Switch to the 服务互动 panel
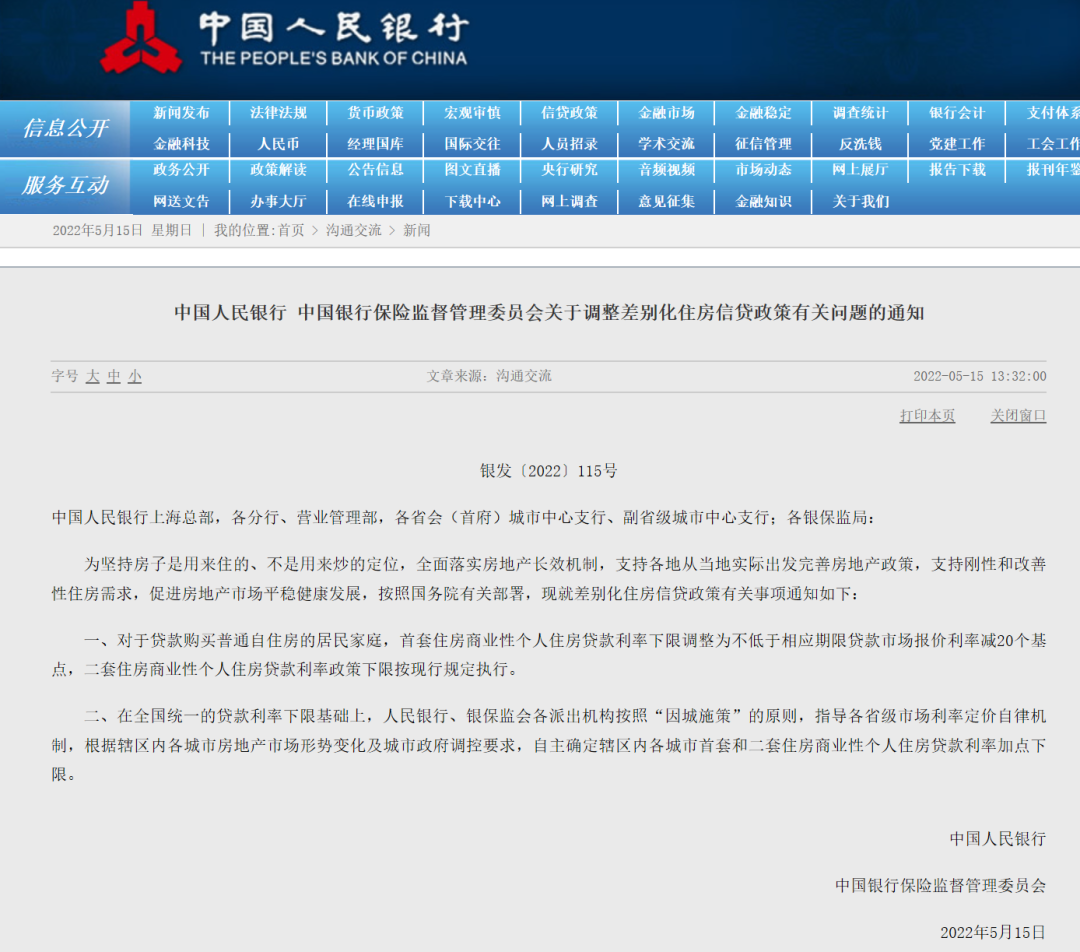Image resolution: width=1080 pixels, height=952 pixels. (64, 186)
